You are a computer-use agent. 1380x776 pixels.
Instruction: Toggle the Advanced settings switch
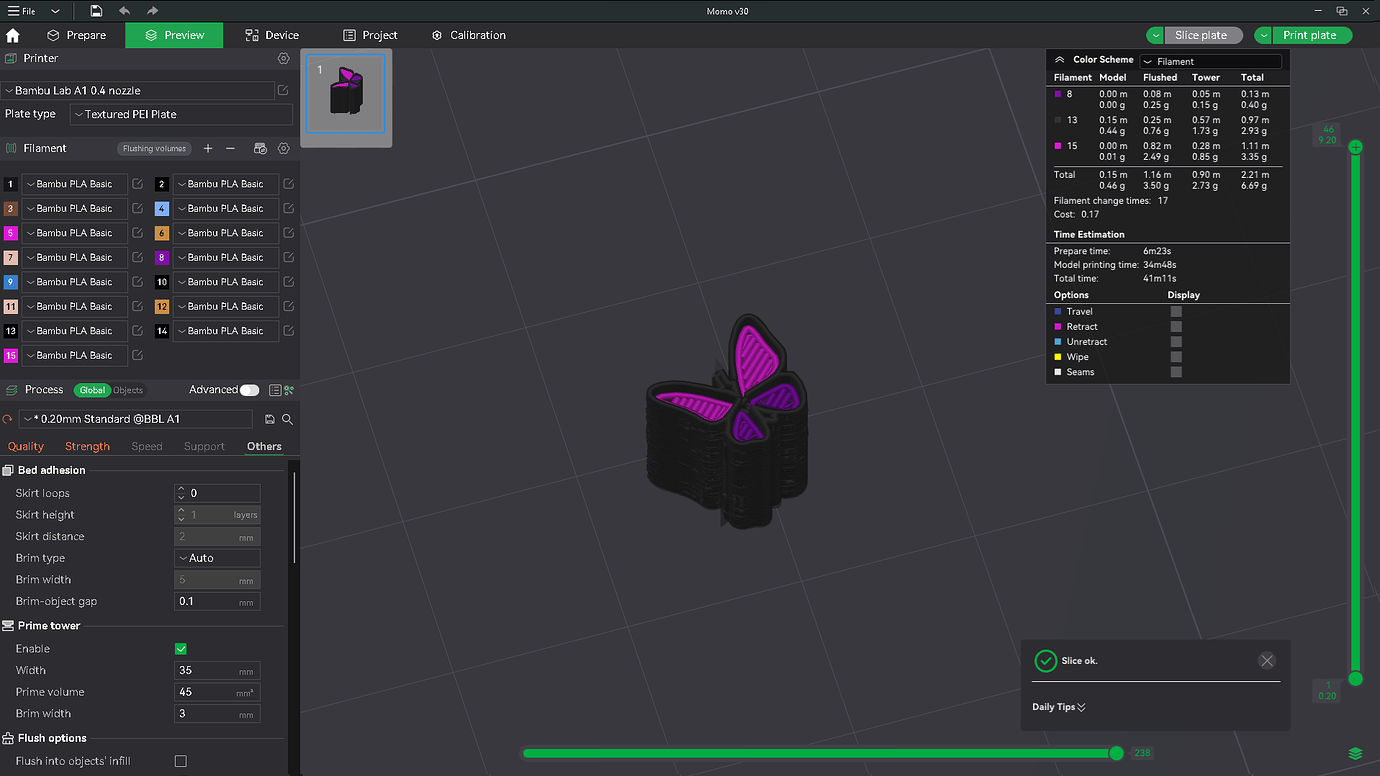pyautogui.click(x=249, y=390)
